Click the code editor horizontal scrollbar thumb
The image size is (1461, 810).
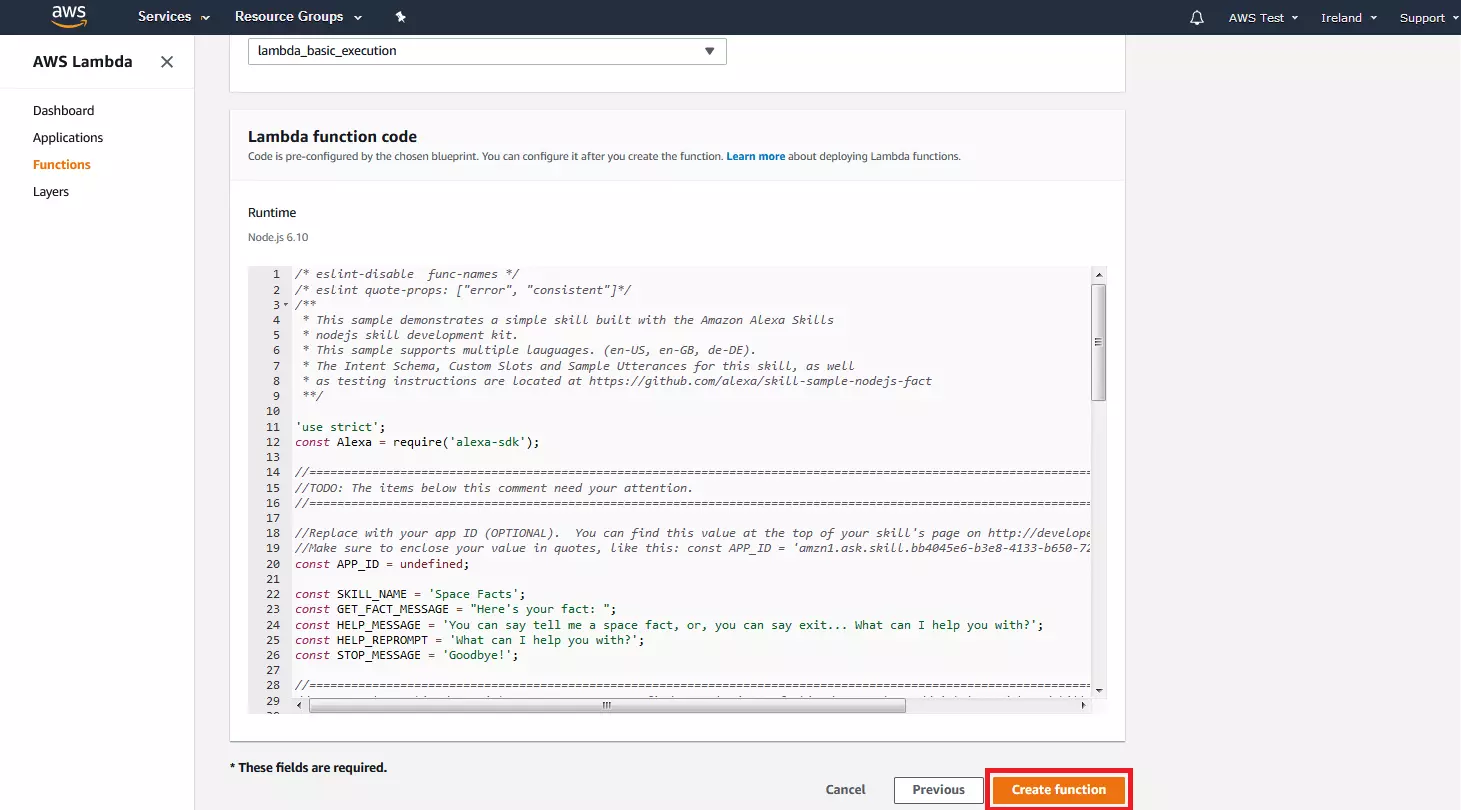point(607,705)
